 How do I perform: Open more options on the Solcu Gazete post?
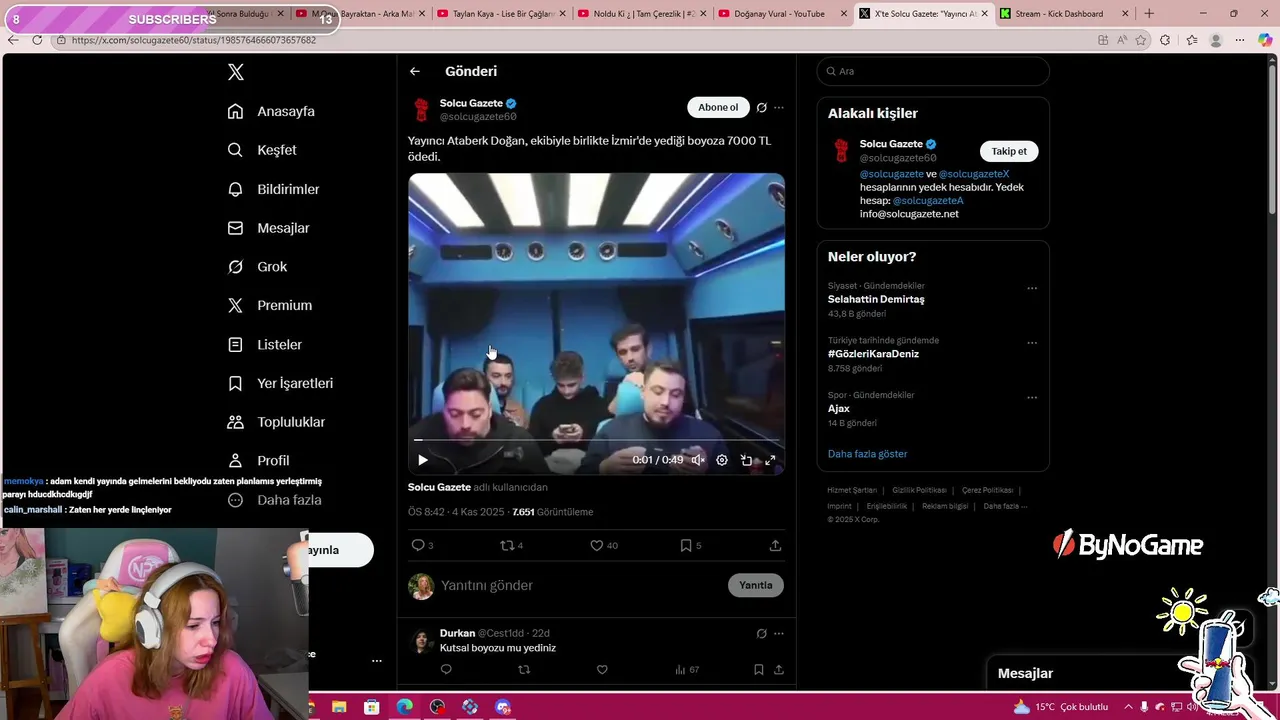pos(779,107)
